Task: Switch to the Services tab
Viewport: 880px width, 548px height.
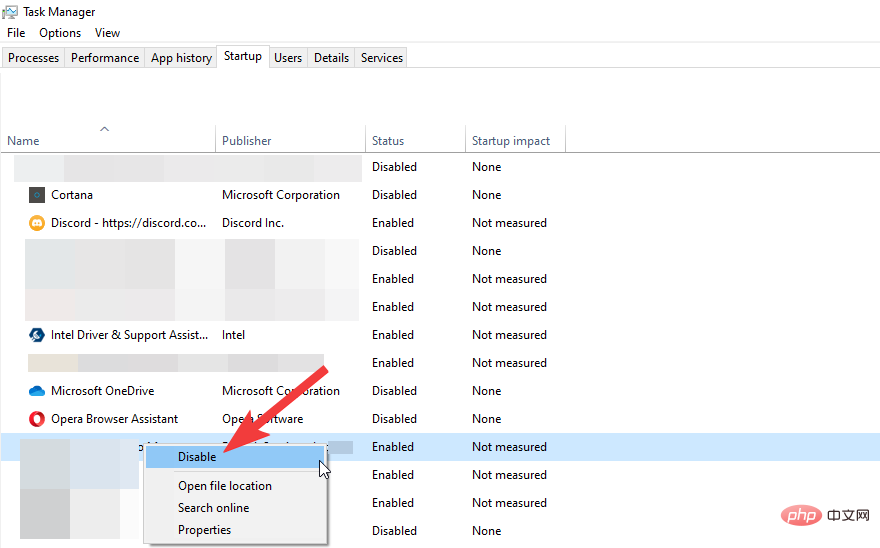Action: [382, 58]
